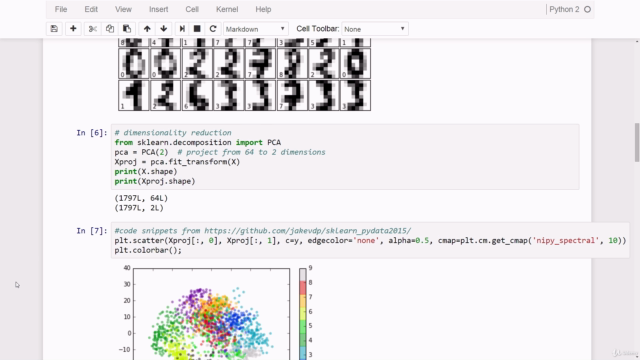Screen dimensions: 640x360
Task: Click the output text (1797L, 2L)
Action: click(x=139, y=208)
